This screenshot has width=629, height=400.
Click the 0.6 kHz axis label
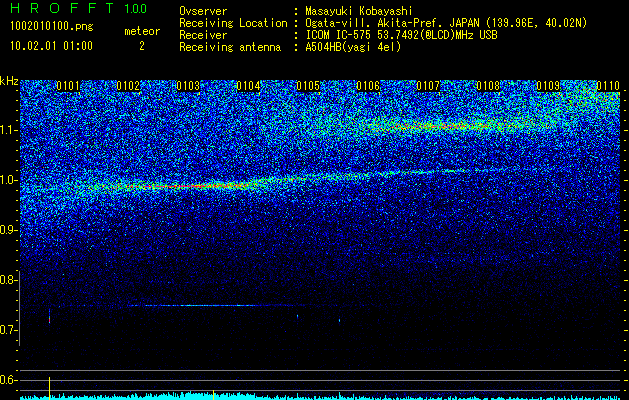8,380
